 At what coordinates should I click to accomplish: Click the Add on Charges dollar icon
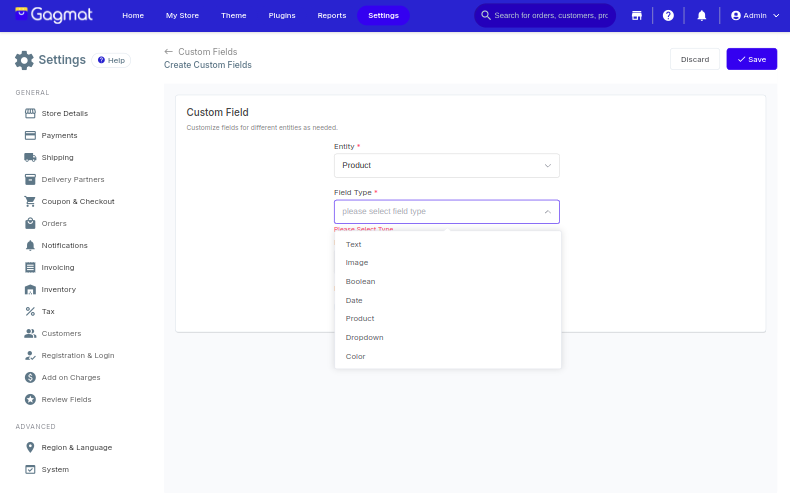click(x=30, y=377)
